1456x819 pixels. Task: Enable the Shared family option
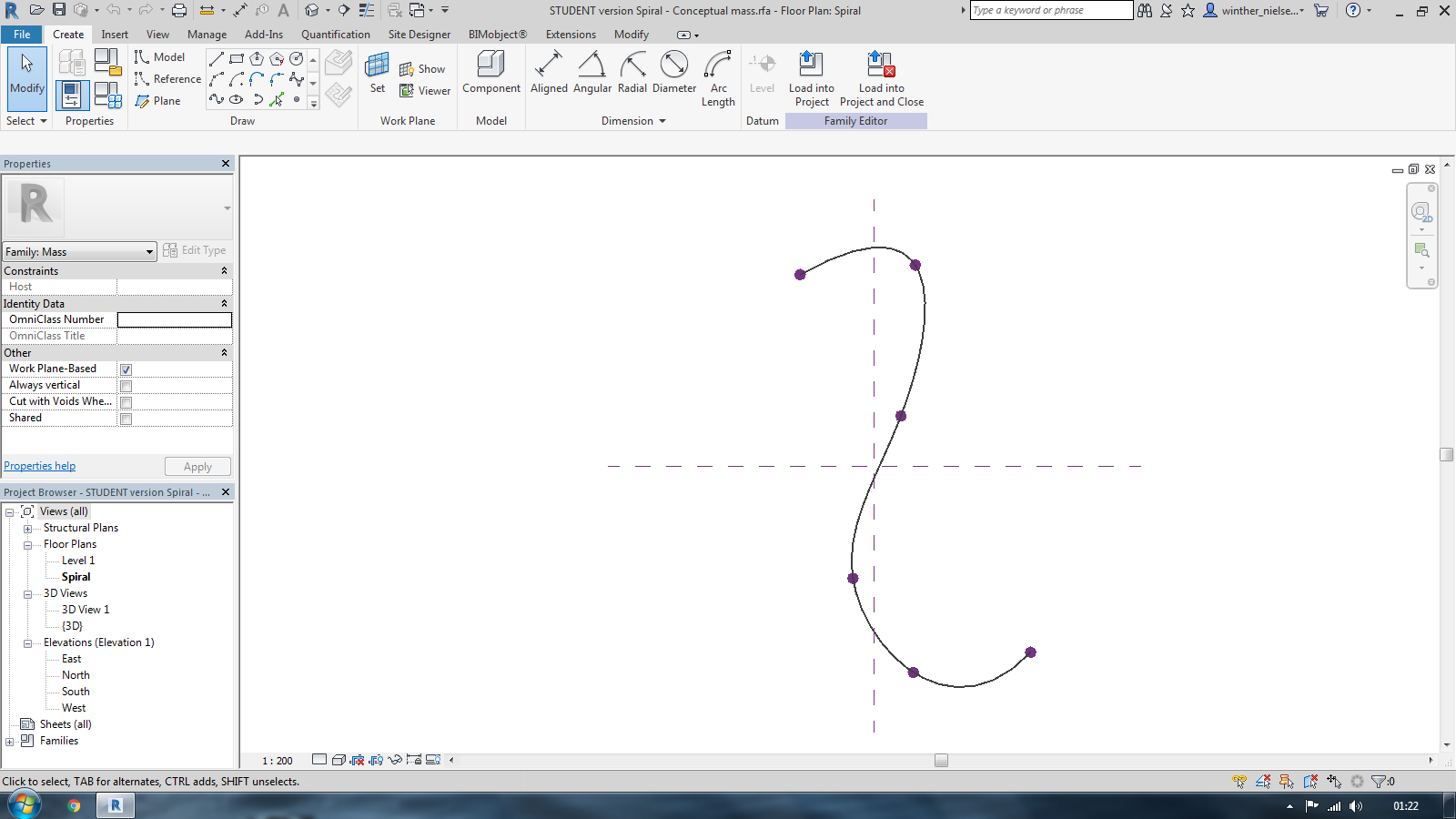[126, 419]
